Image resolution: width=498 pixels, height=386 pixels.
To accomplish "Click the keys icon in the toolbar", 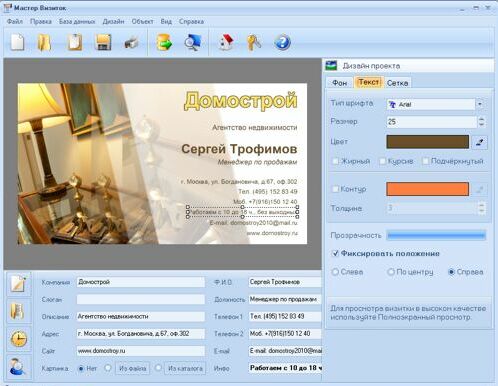I will (x=254, y=43).
